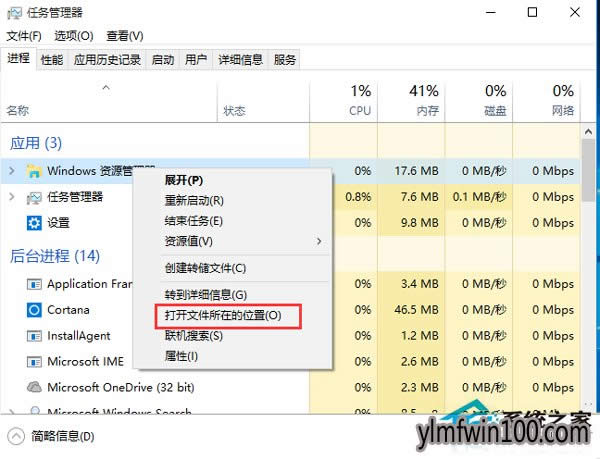The width and height of the screenshot is (600, 459).
Task: Click the 简略信息 collapse arrow icon
Action: pyautogui.click(x=16, y=436)
